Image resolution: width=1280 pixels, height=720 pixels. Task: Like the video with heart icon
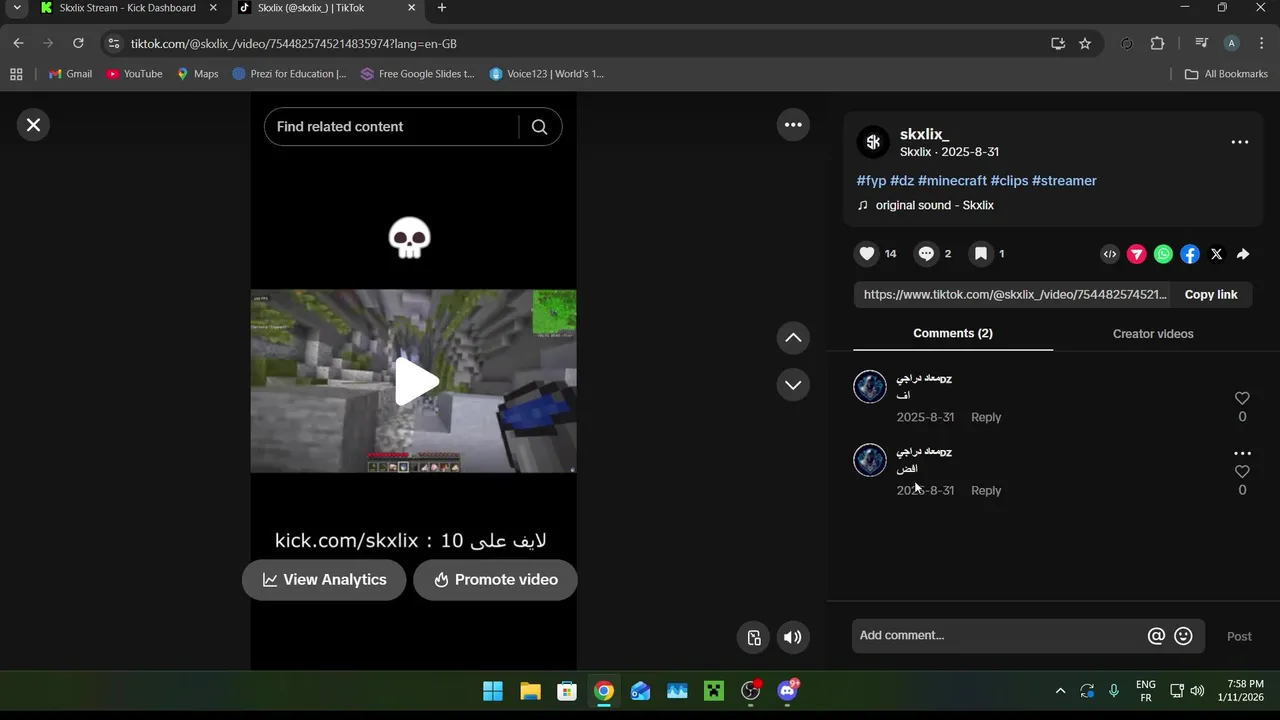[867, 254]
